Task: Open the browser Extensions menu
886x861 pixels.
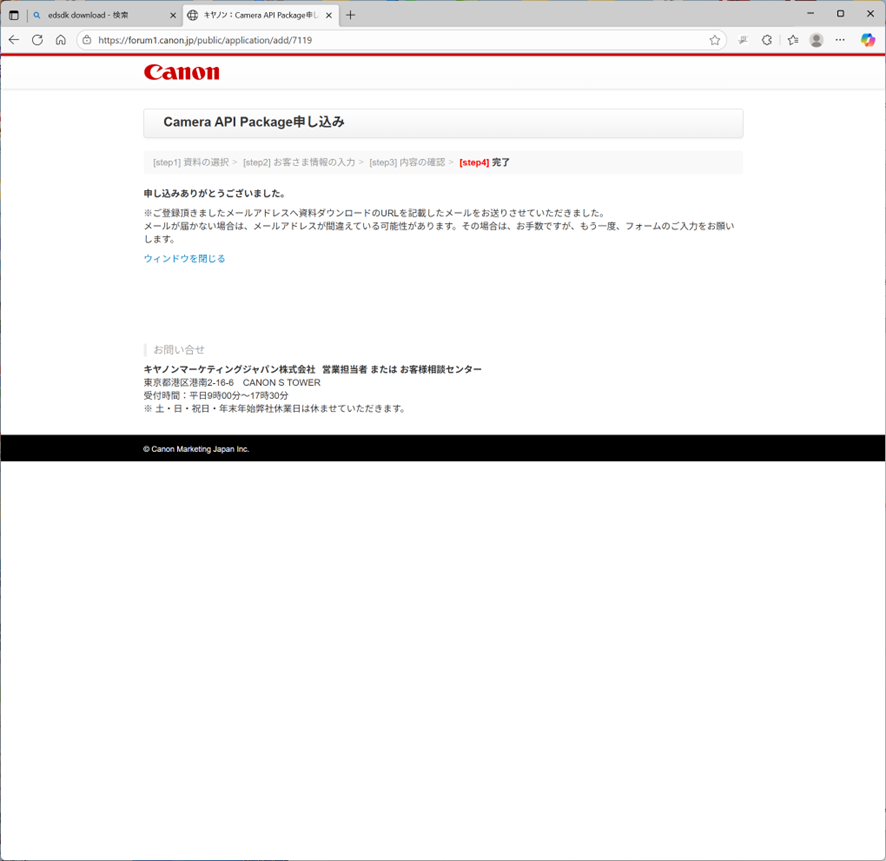Action: pos(767,40)
